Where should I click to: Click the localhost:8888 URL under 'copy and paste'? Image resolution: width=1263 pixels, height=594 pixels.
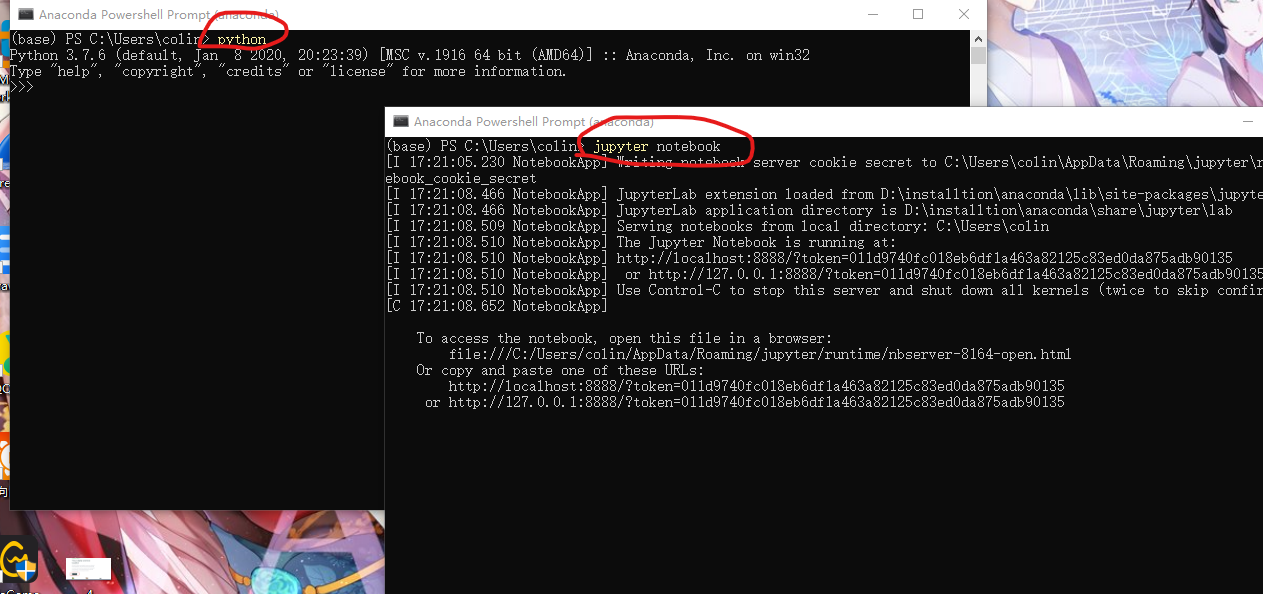coord(756,386)
